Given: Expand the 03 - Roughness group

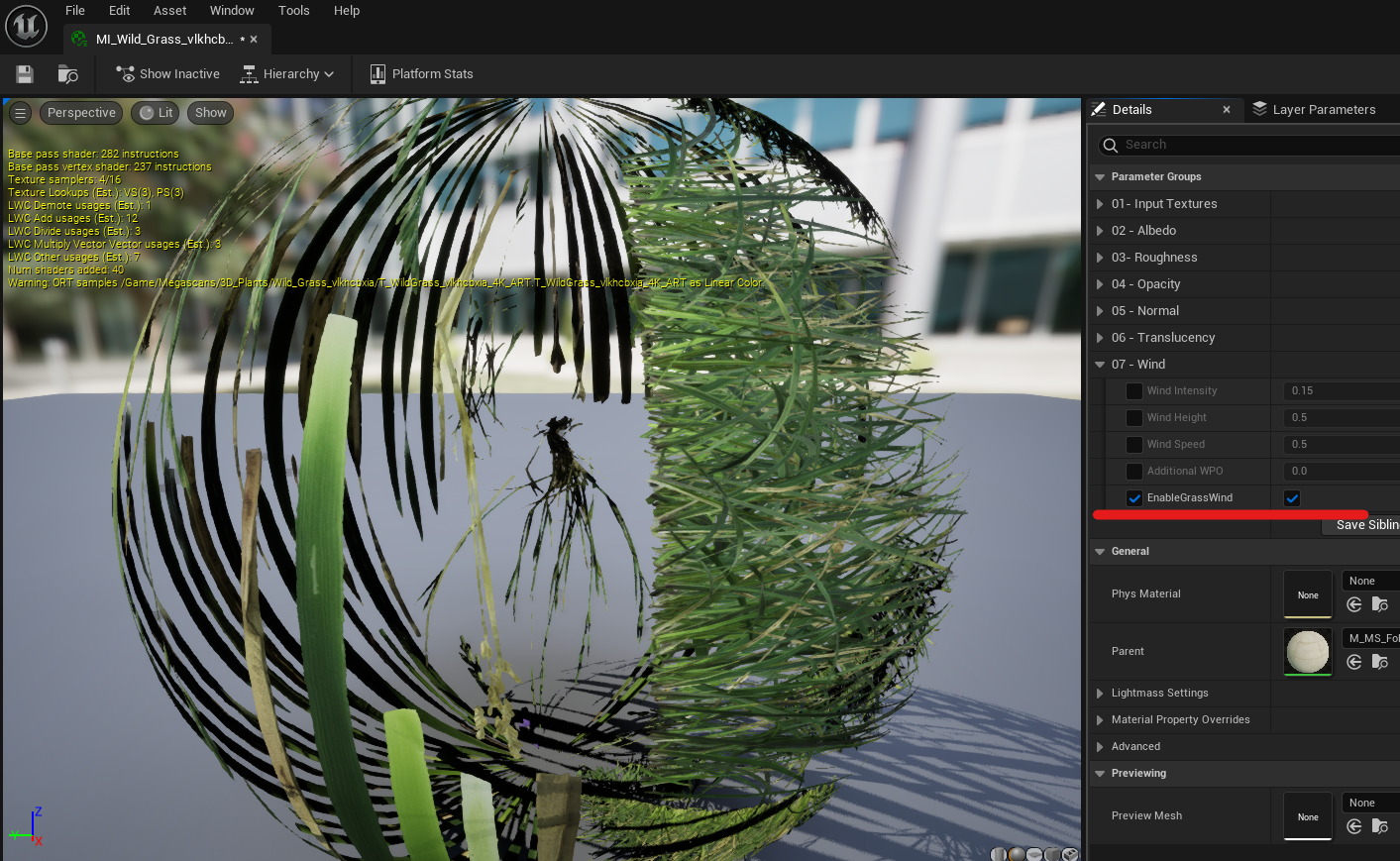Looking at the screenshot, I should coord(1100,258).
